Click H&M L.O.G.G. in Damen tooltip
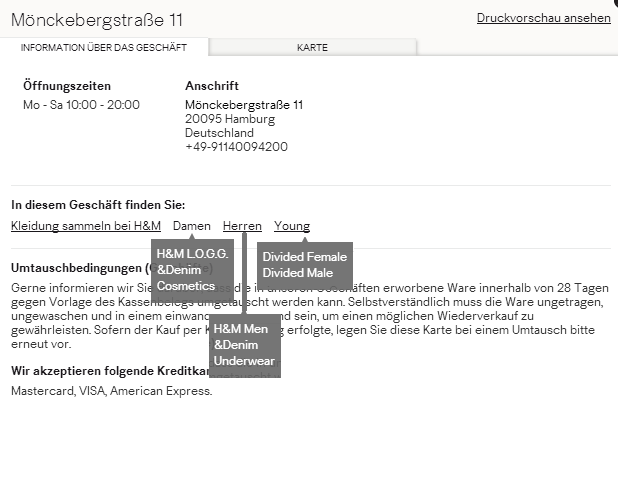 [192, 254]
